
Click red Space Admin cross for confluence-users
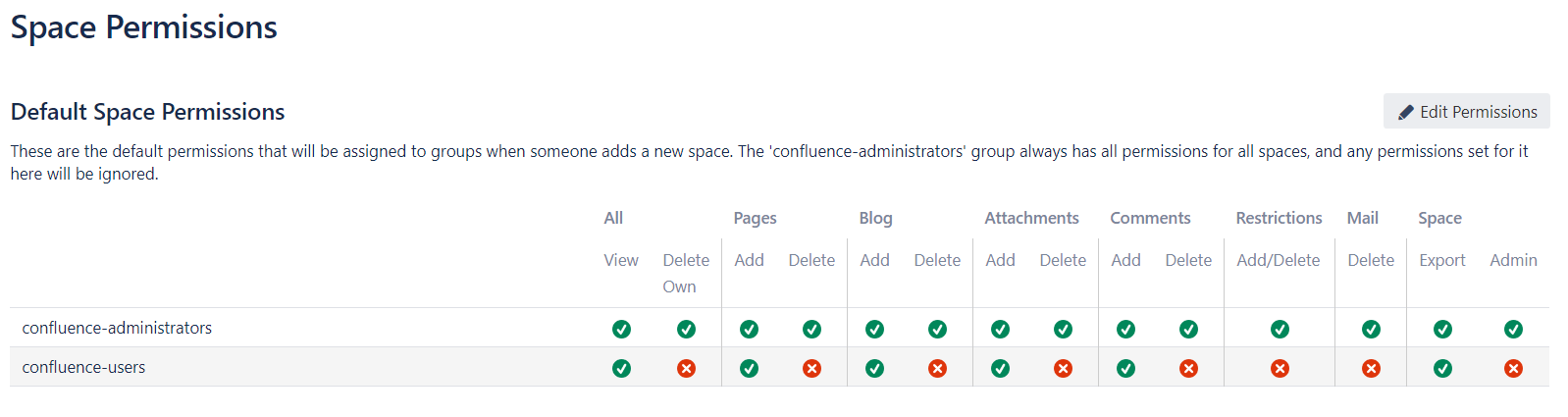[x=1513, y=368]
